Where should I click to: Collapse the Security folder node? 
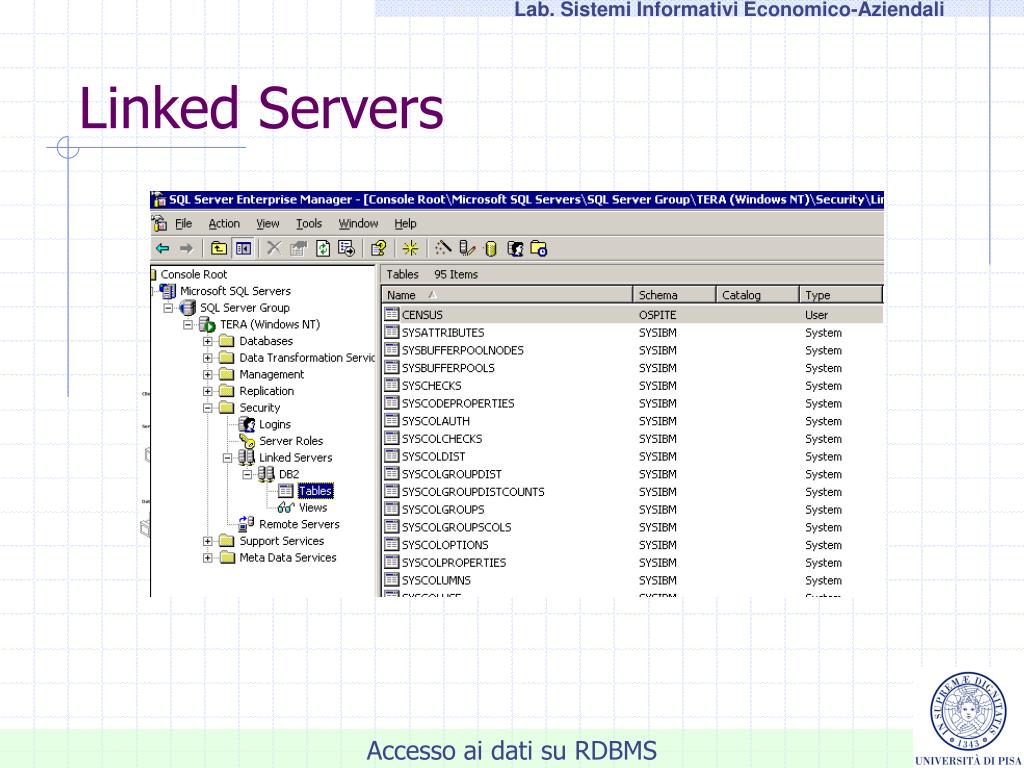tap(208, 408)
